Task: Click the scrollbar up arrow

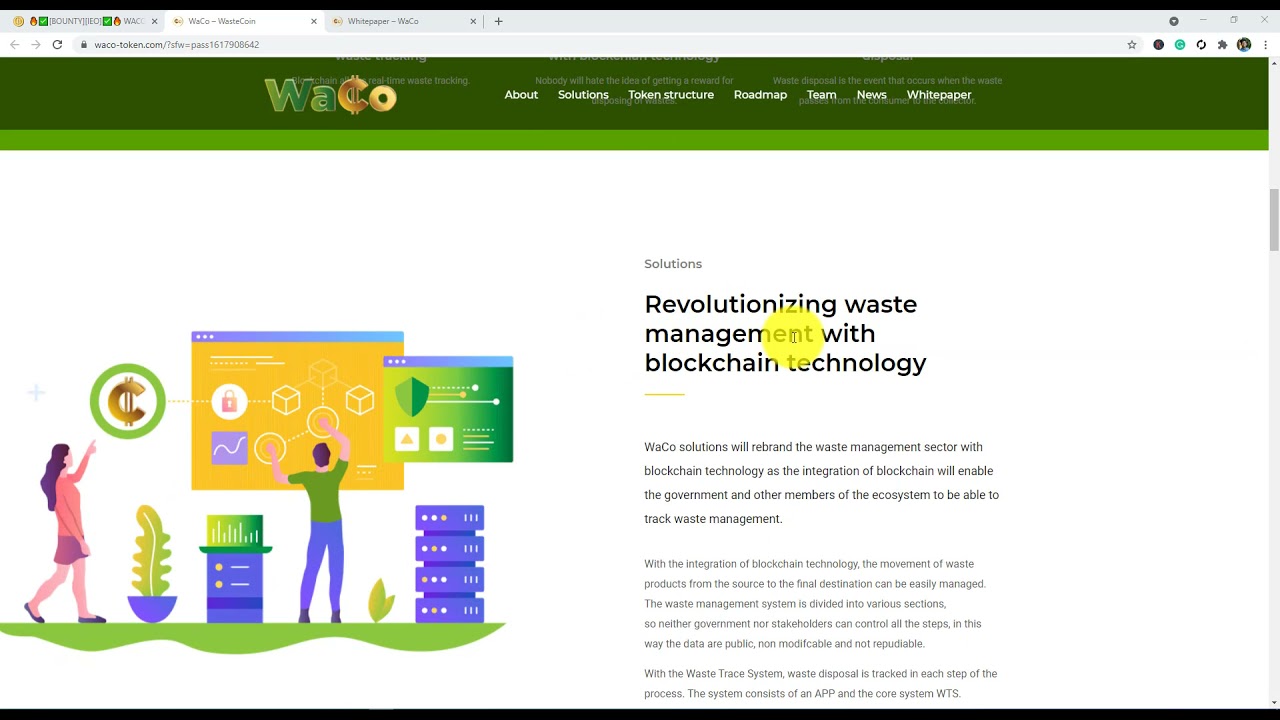Action: coord(1274,63)
